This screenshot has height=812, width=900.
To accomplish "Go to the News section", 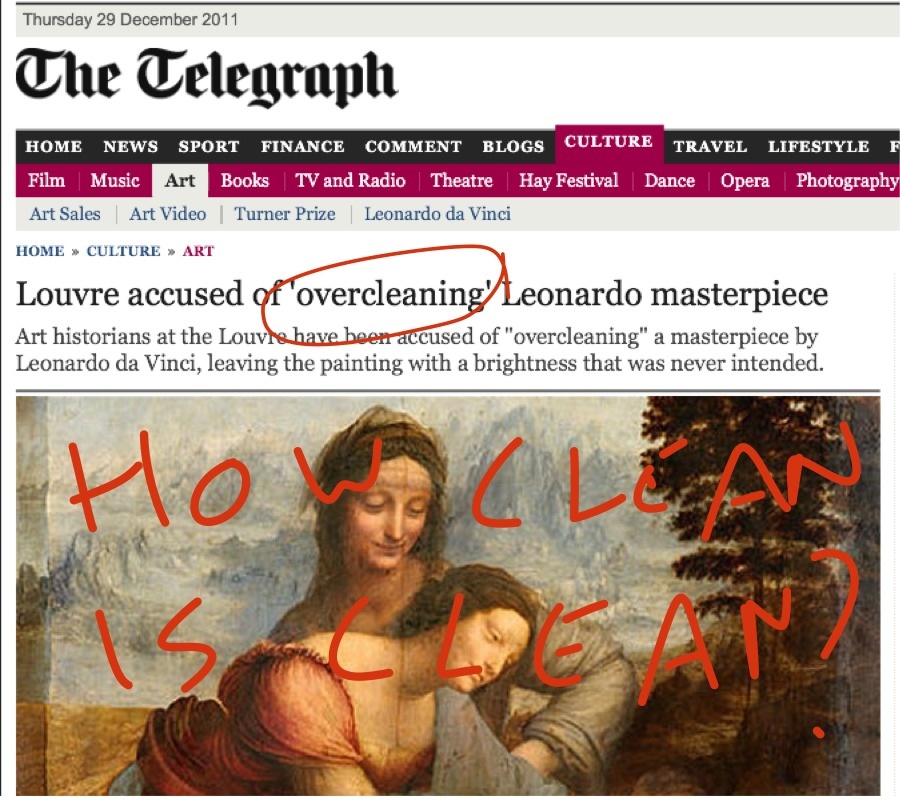I will click(130, 147).
